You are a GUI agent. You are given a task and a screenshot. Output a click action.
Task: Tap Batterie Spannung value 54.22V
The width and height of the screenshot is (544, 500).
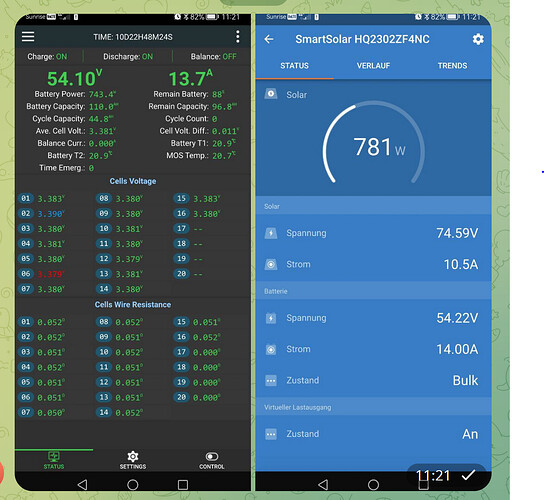point(457,318)
